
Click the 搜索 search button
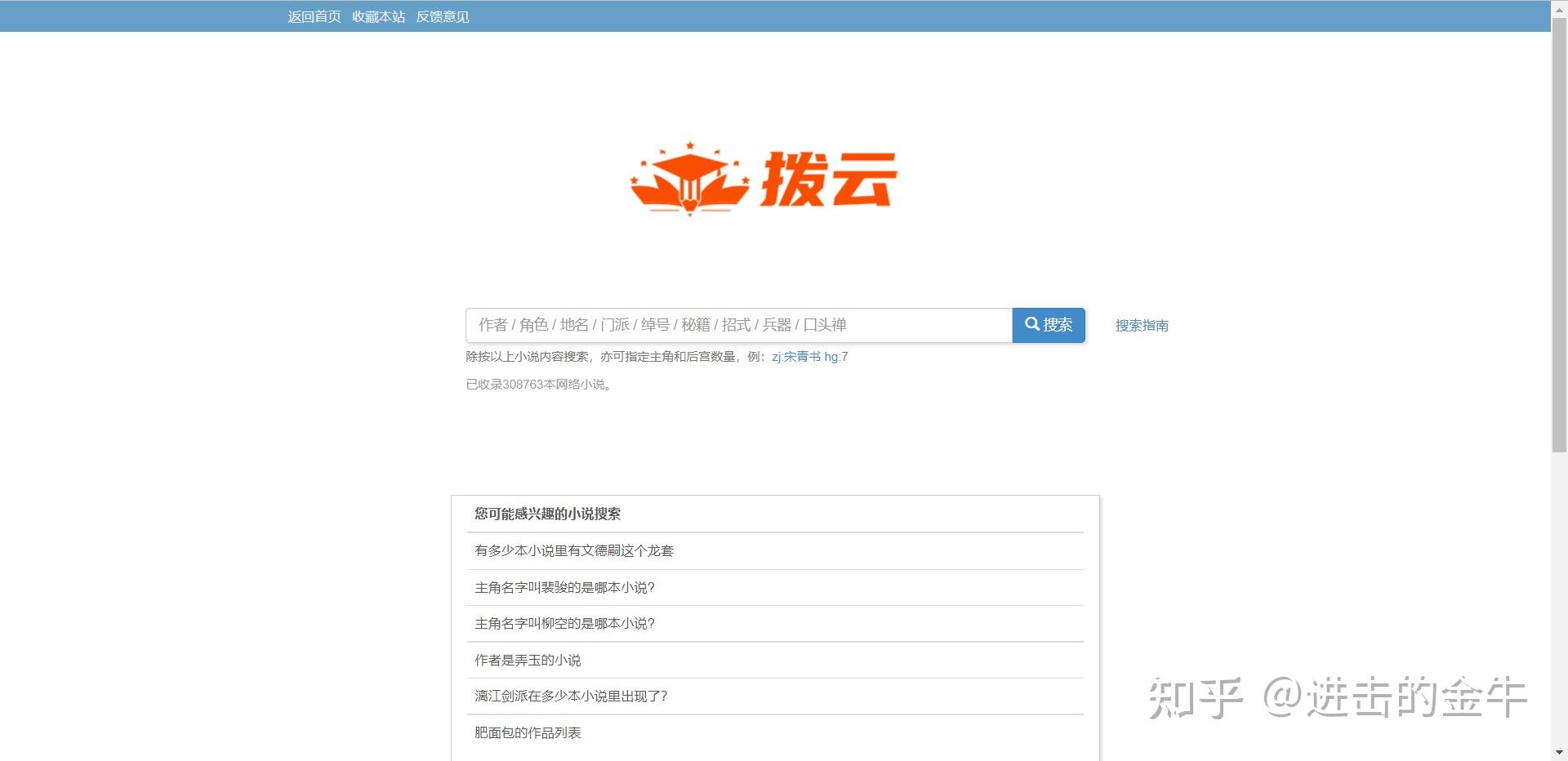click(x=1049, y=325)
